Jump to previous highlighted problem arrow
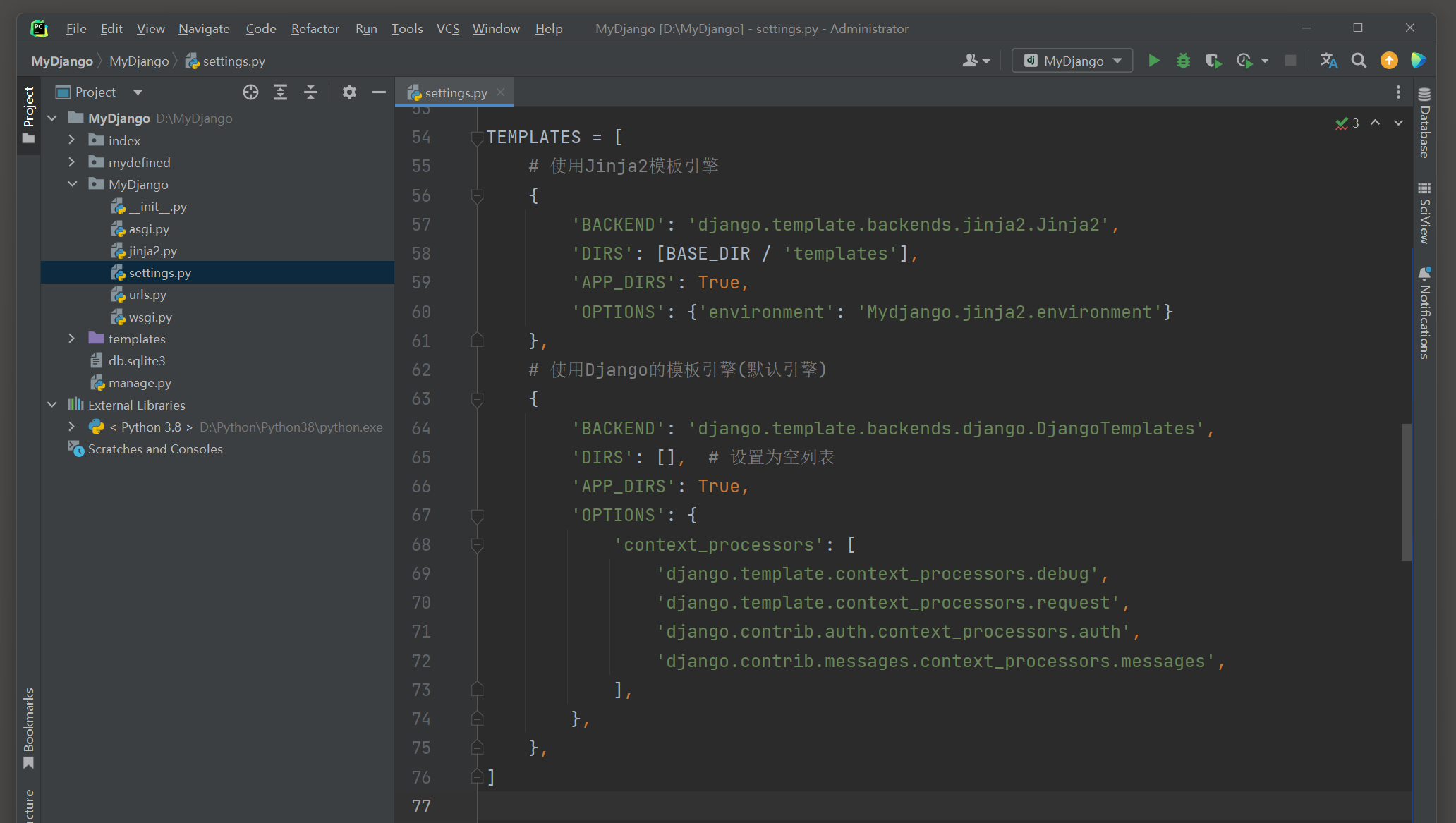Screen dimensions: 1456x823 tap(1375, 123)
